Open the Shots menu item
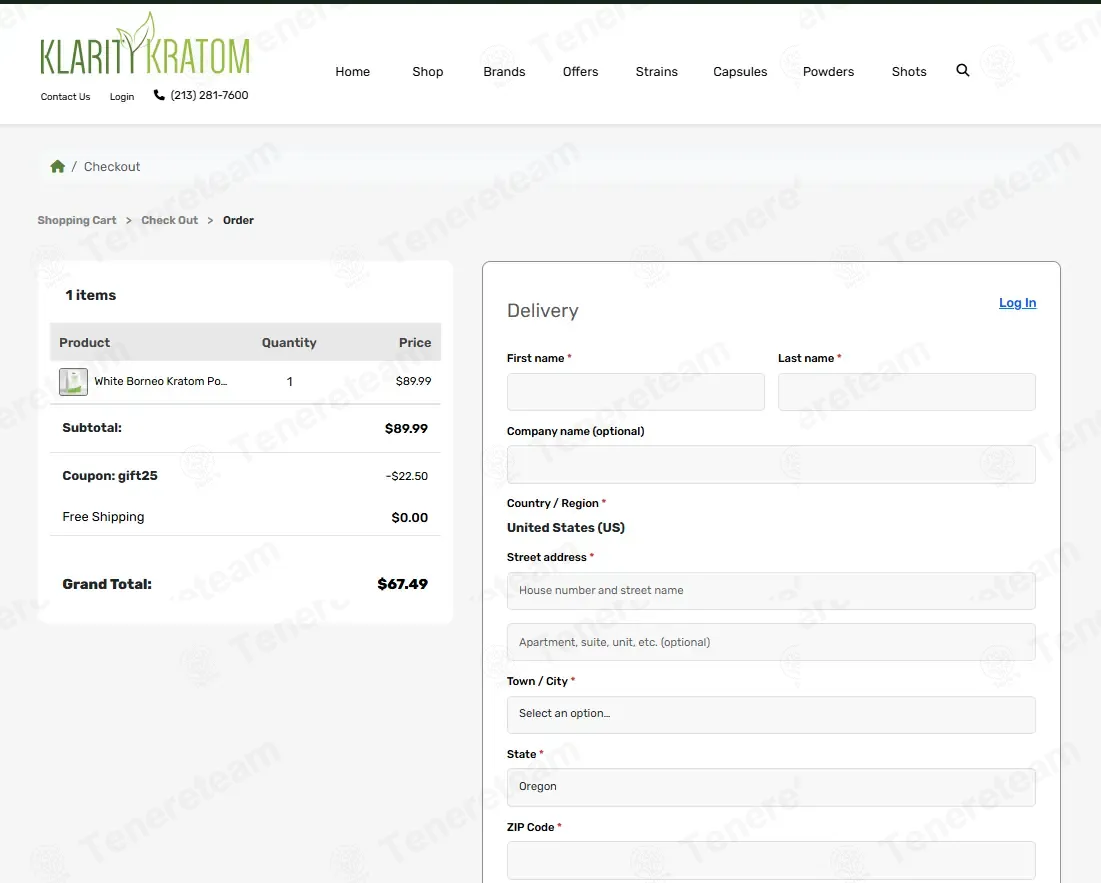The image size is (1101, 883). pos(909,72)
